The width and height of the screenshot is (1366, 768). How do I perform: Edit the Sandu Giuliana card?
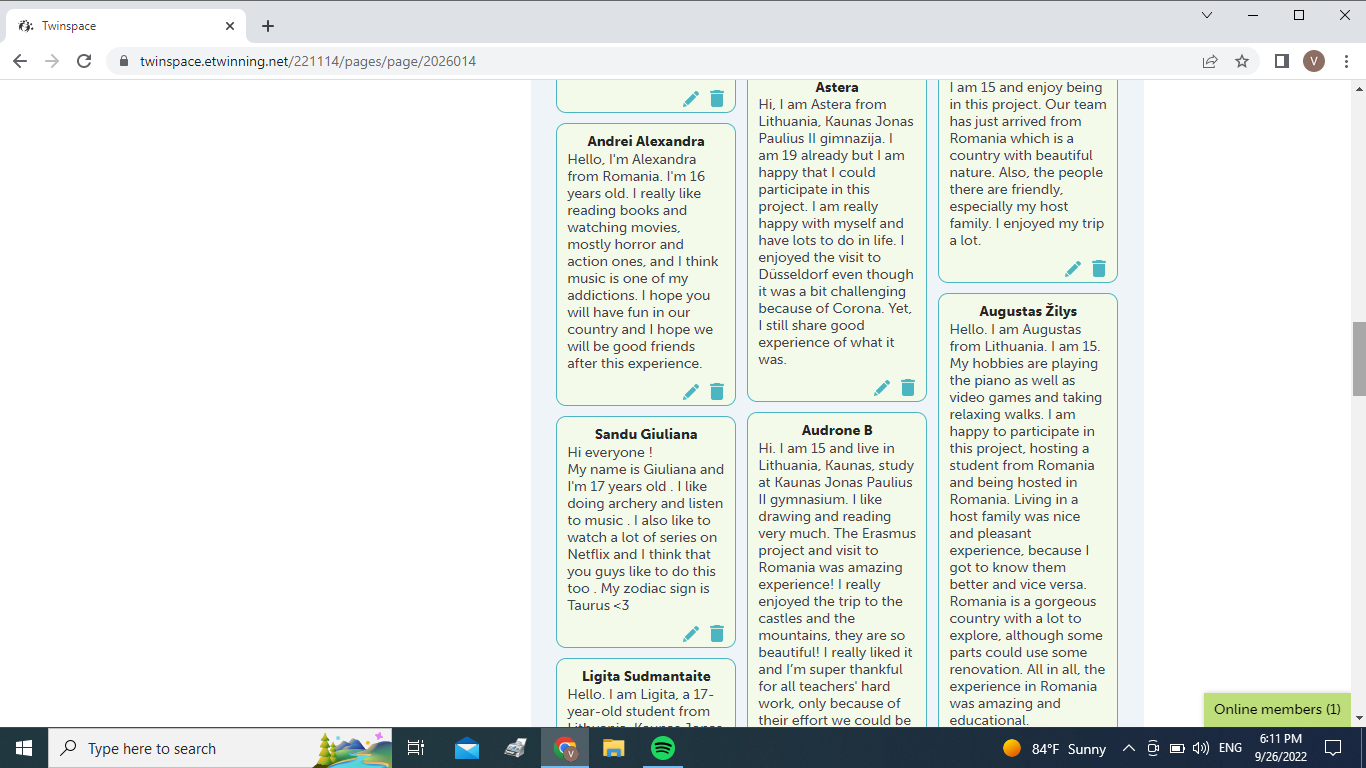coord(691,633)
